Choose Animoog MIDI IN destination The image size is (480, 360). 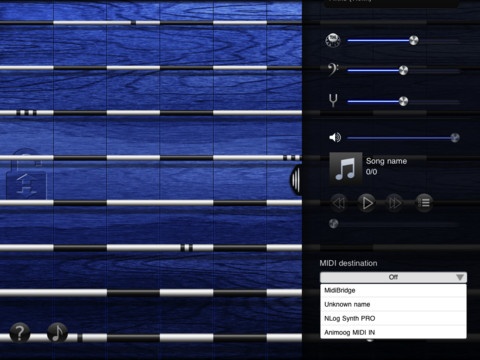(393, 332)
